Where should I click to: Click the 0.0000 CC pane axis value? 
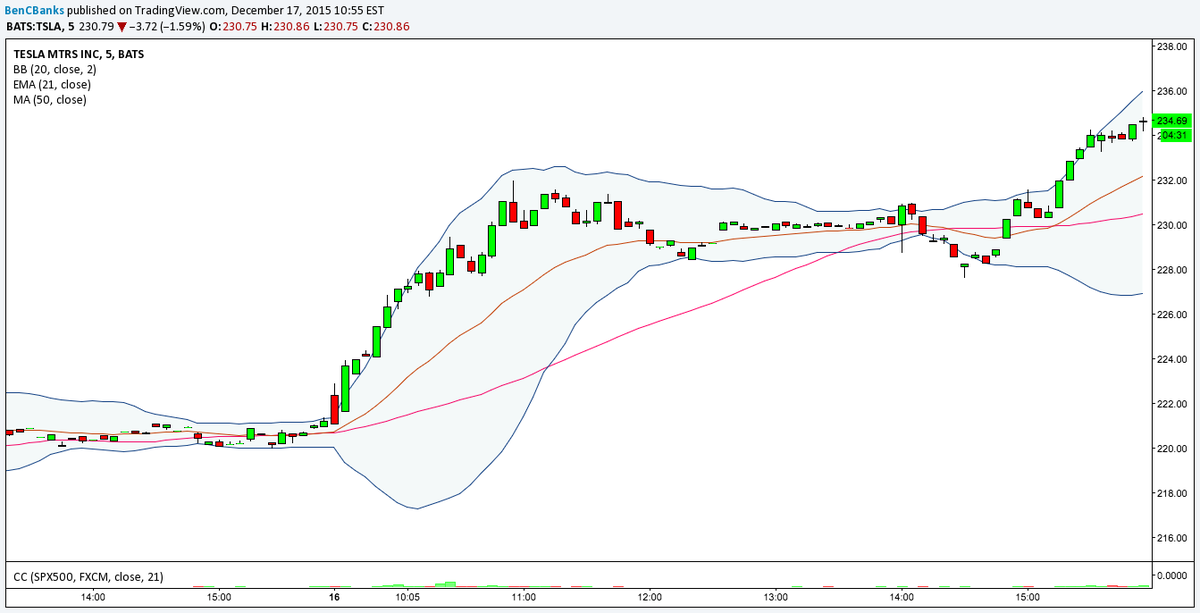pyautogui.click(x=1171, y=575)
